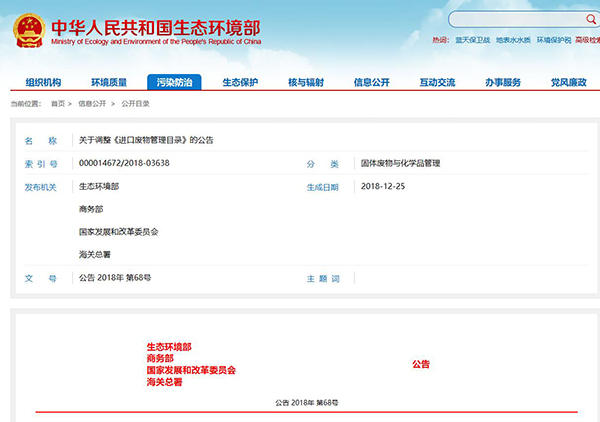Click centered 公告 2018年 第68号 line
This screenshot has width=600, height=422.
(307, 403)
